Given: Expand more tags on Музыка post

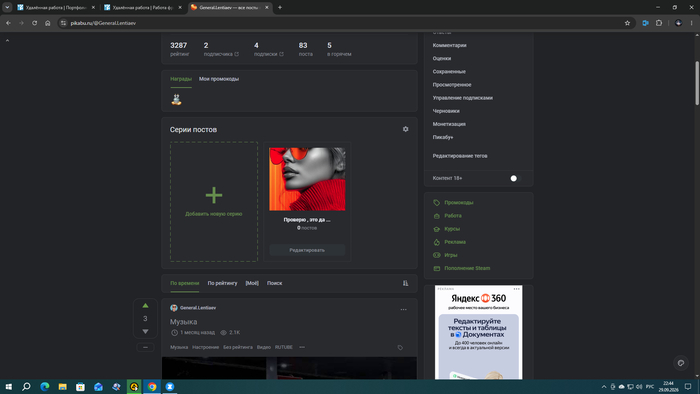Looking at the screenshot, I should (302, 347).
